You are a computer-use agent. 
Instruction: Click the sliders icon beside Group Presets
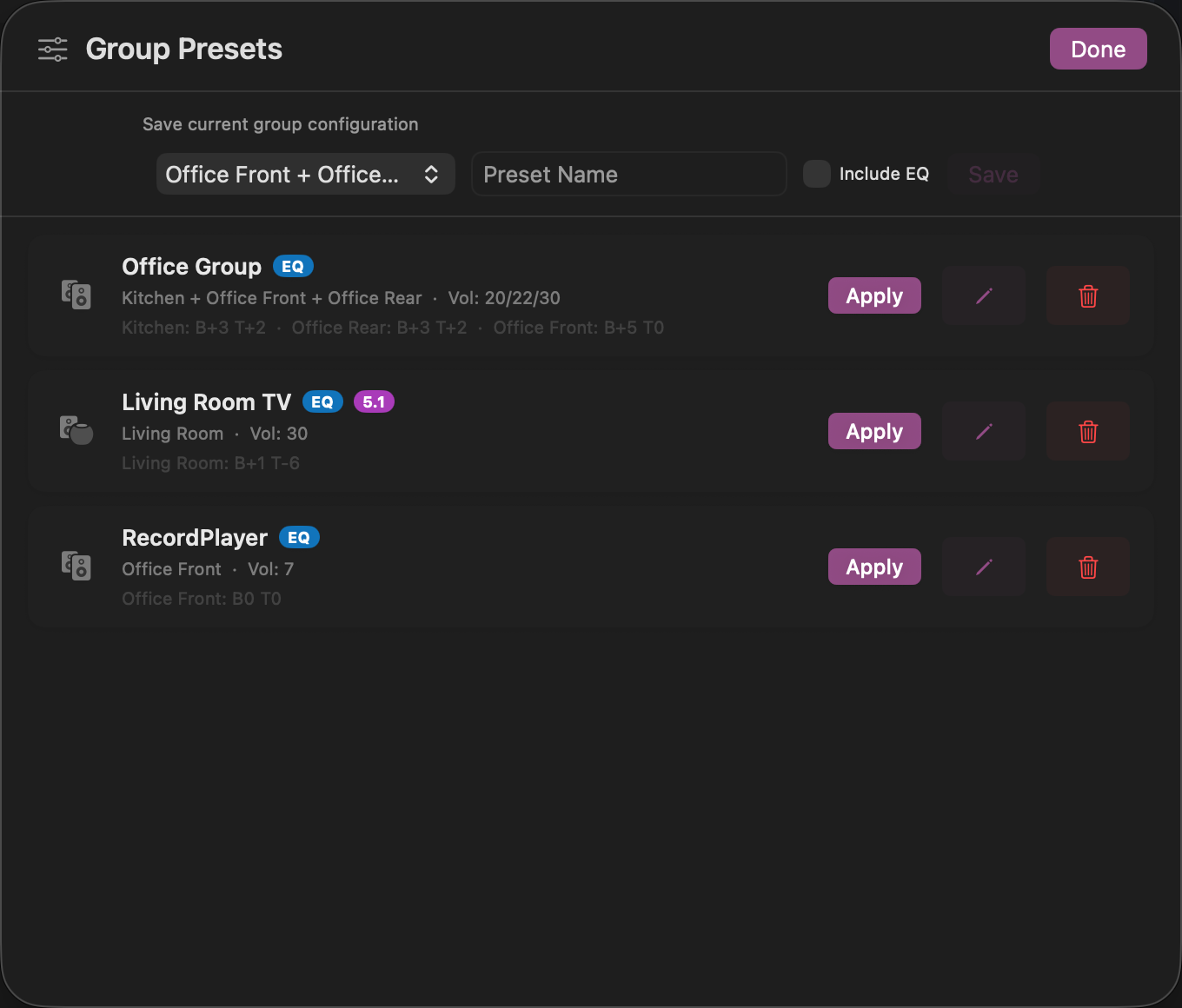53,50
